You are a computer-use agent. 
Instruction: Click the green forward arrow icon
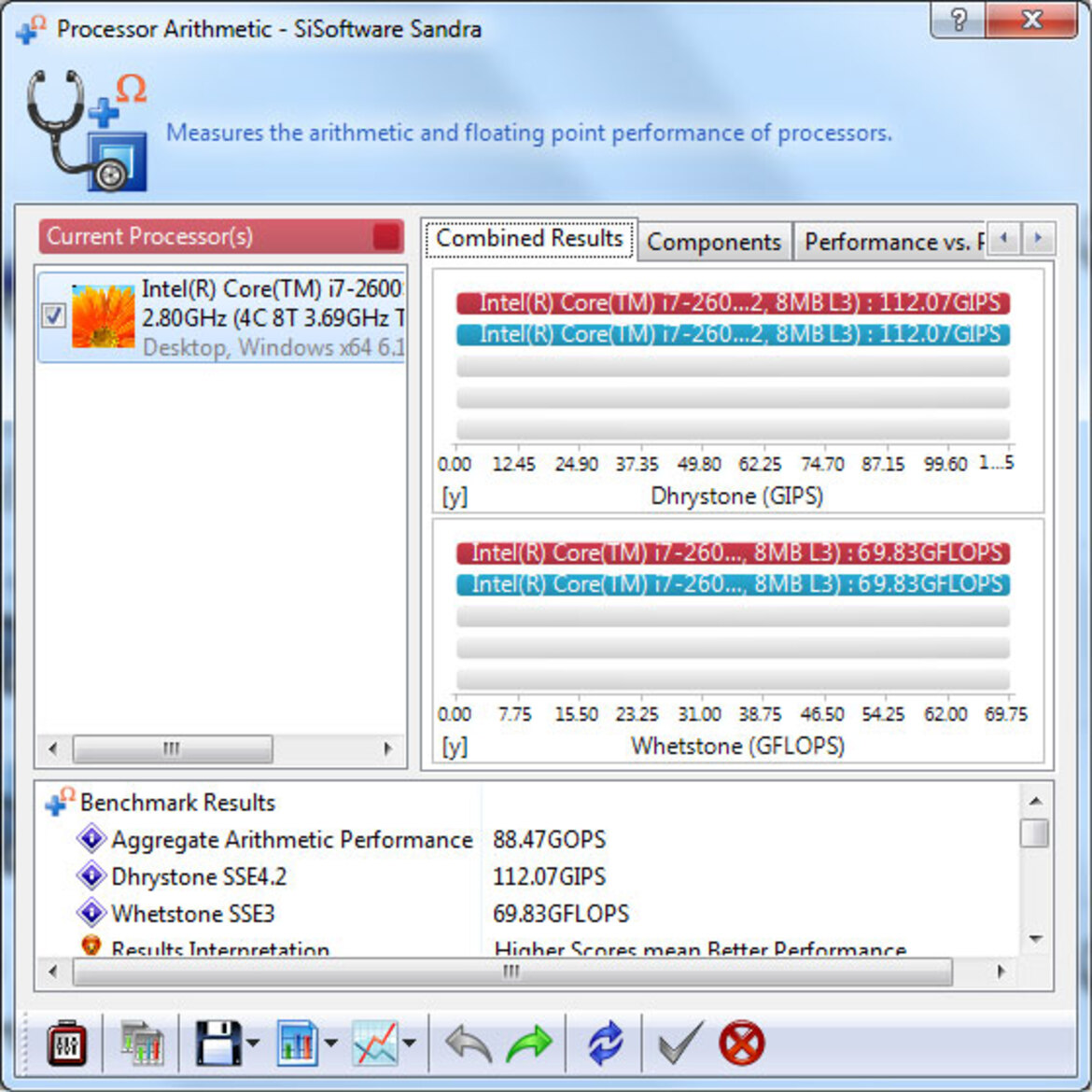click(528, 1044)
